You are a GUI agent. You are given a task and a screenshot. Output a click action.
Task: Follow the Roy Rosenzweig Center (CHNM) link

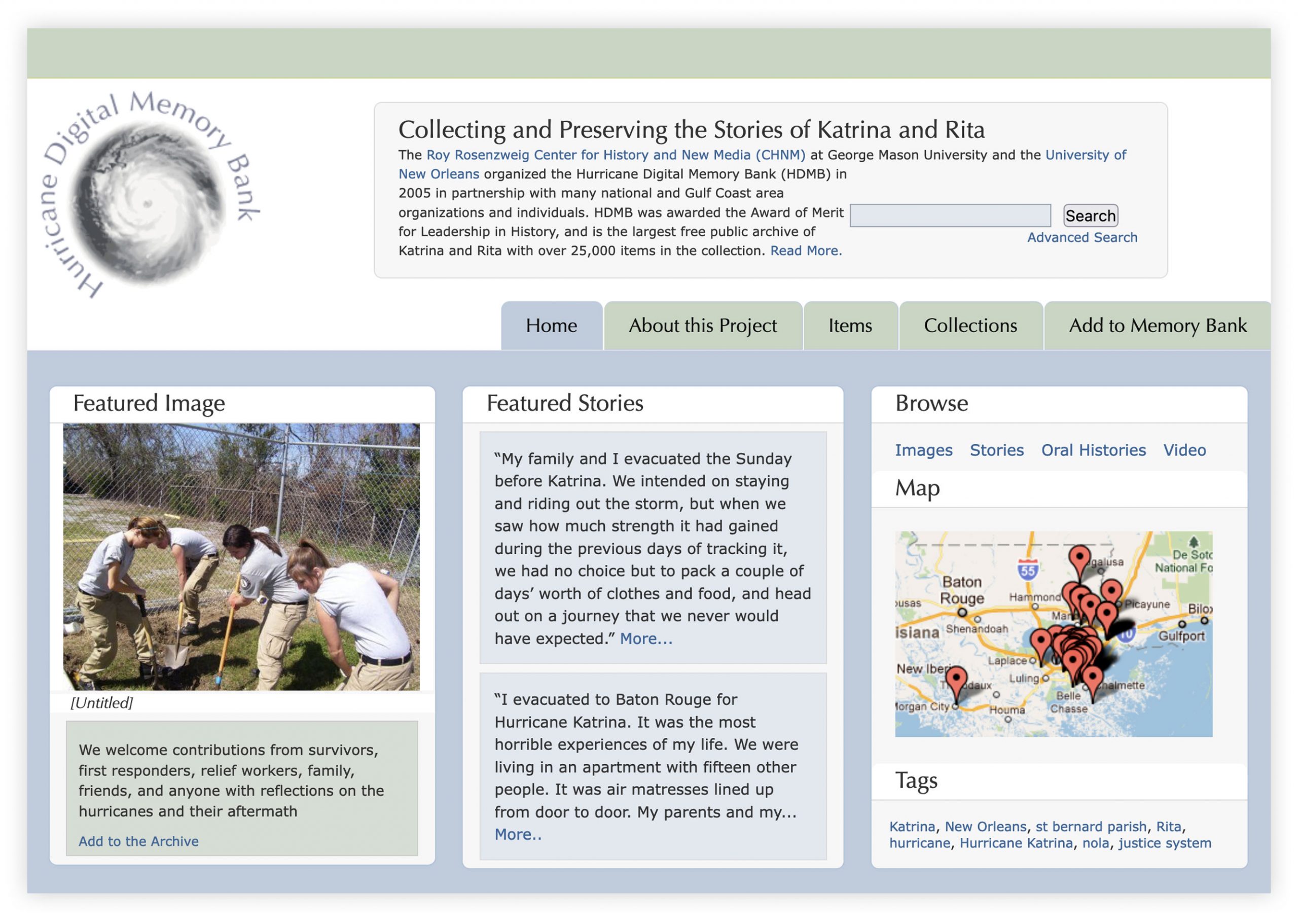point(616,155)
